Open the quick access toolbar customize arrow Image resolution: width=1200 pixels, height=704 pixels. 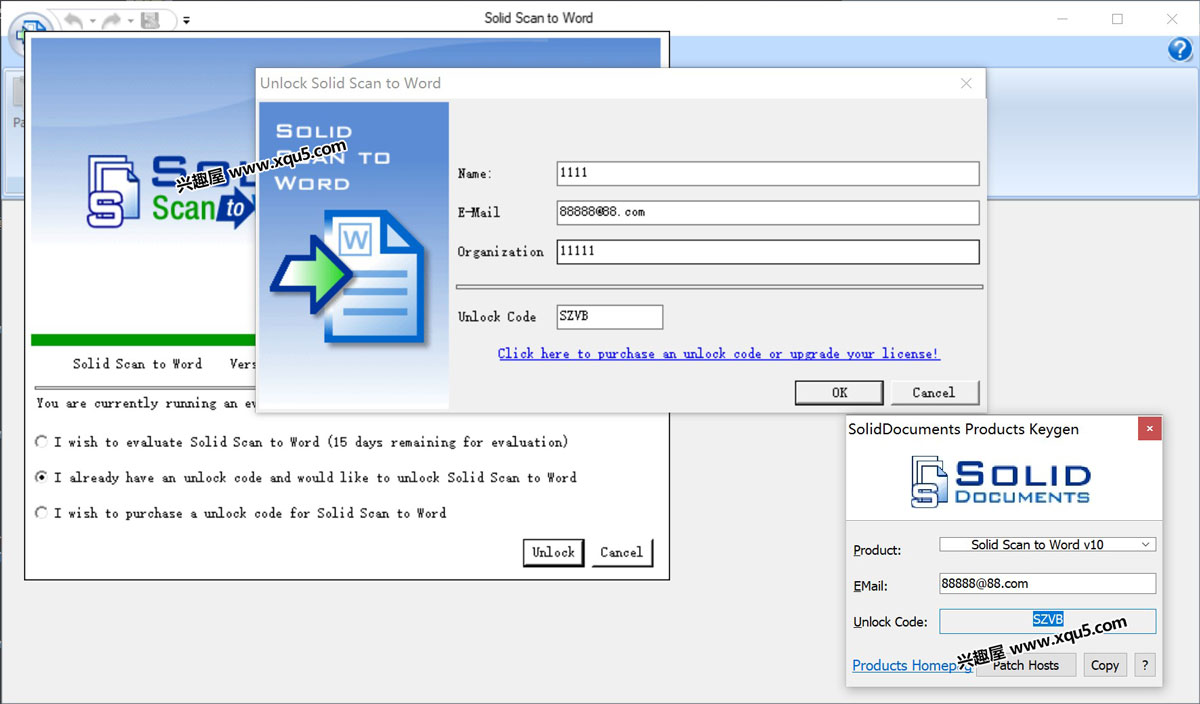[x=186, y=20]
